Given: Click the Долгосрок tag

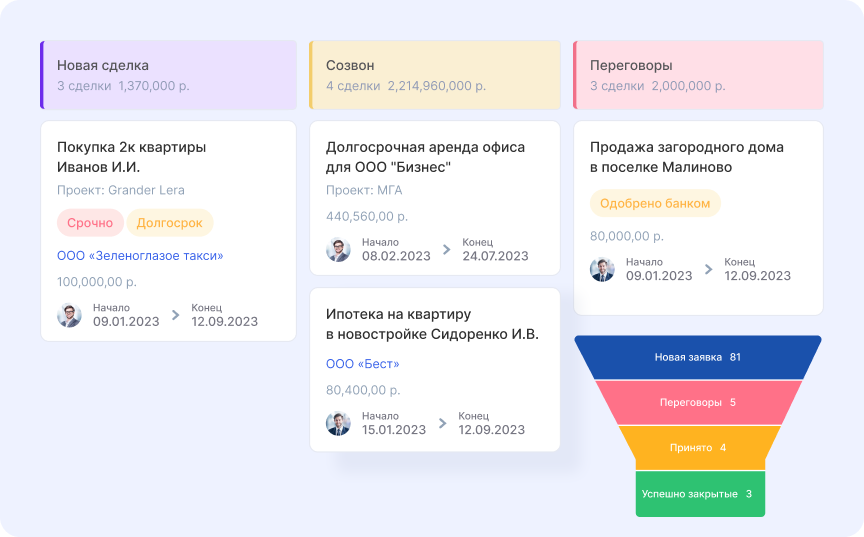Looking at the screenshot, I should point(170,223).
